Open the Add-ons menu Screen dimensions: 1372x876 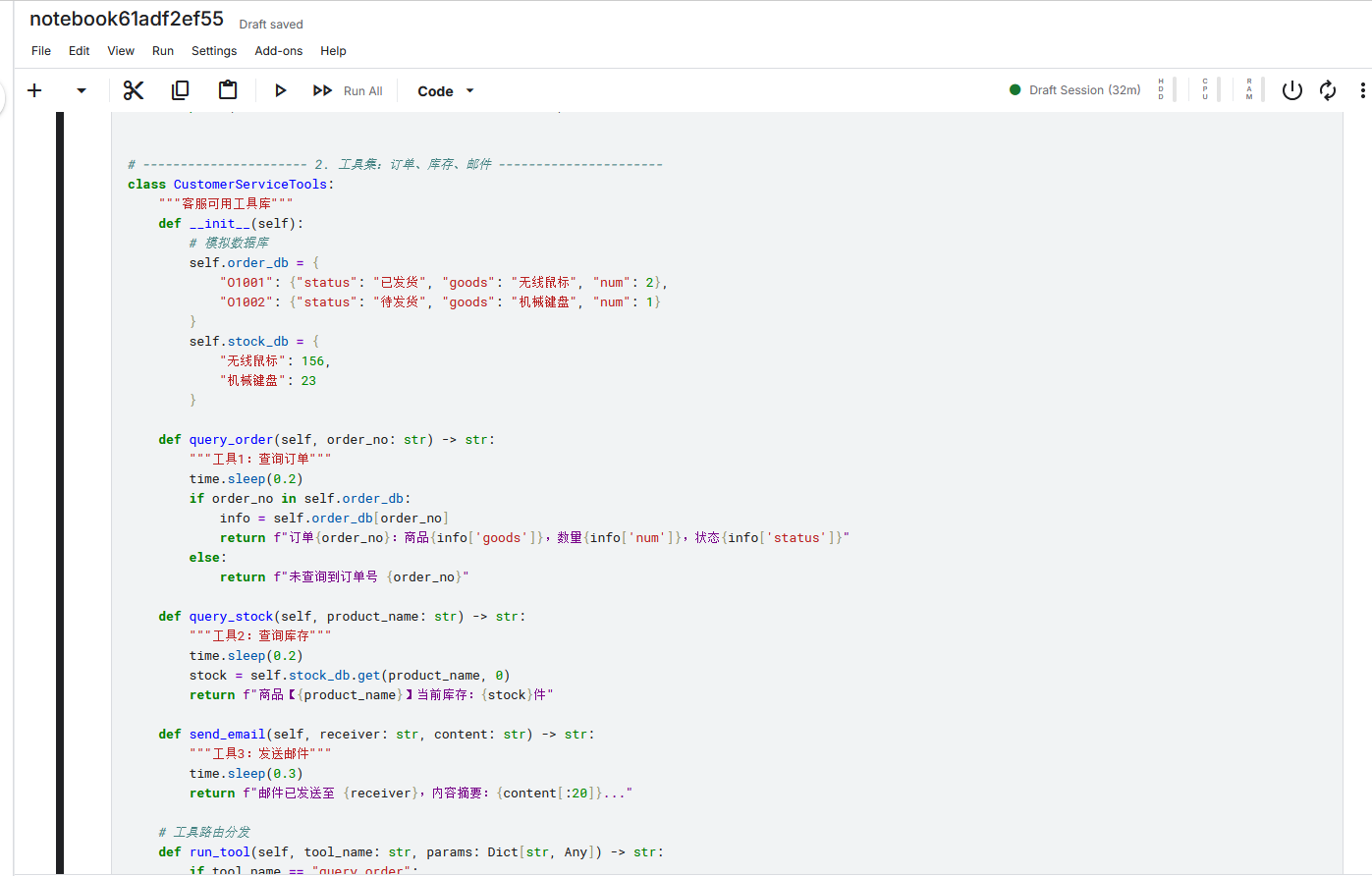pyautogui.click(x=279, y=51)
